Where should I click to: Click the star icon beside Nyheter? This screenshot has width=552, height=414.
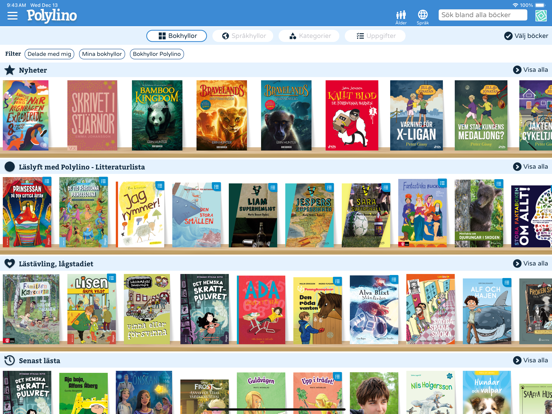(10, 70)
